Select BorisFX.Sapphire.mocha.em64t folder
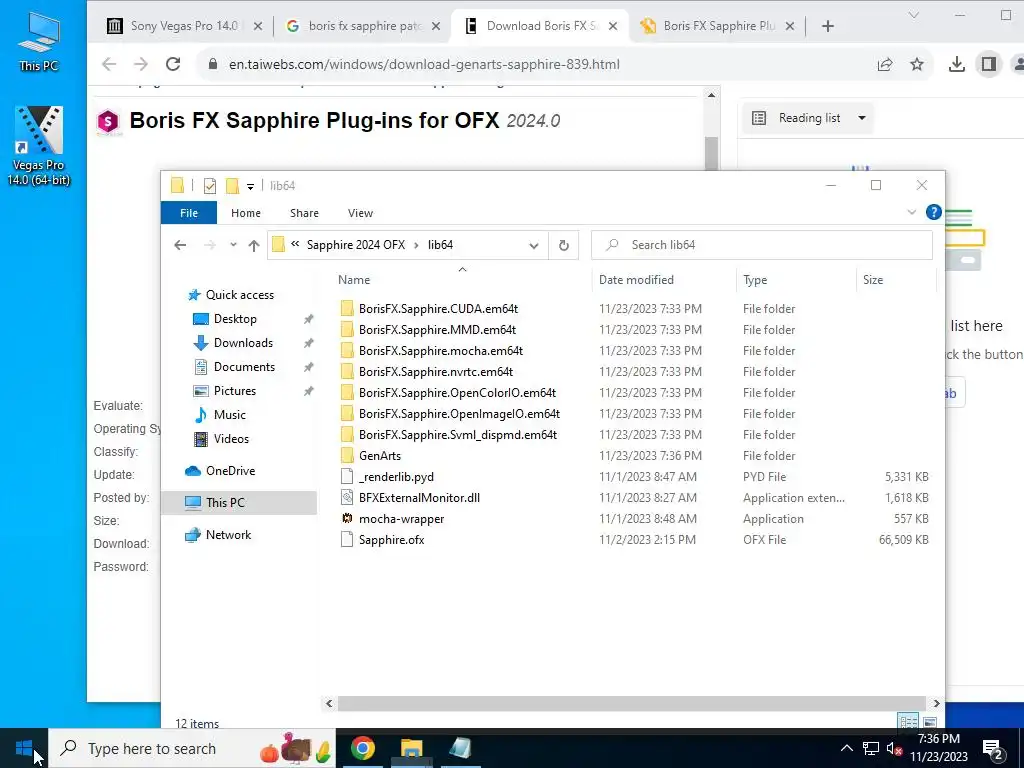 tap(441, 351)
